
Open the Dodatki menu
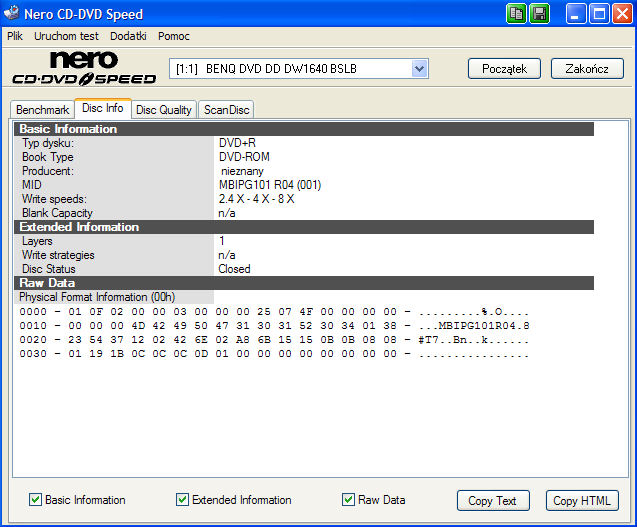click(x=128, y=36)
